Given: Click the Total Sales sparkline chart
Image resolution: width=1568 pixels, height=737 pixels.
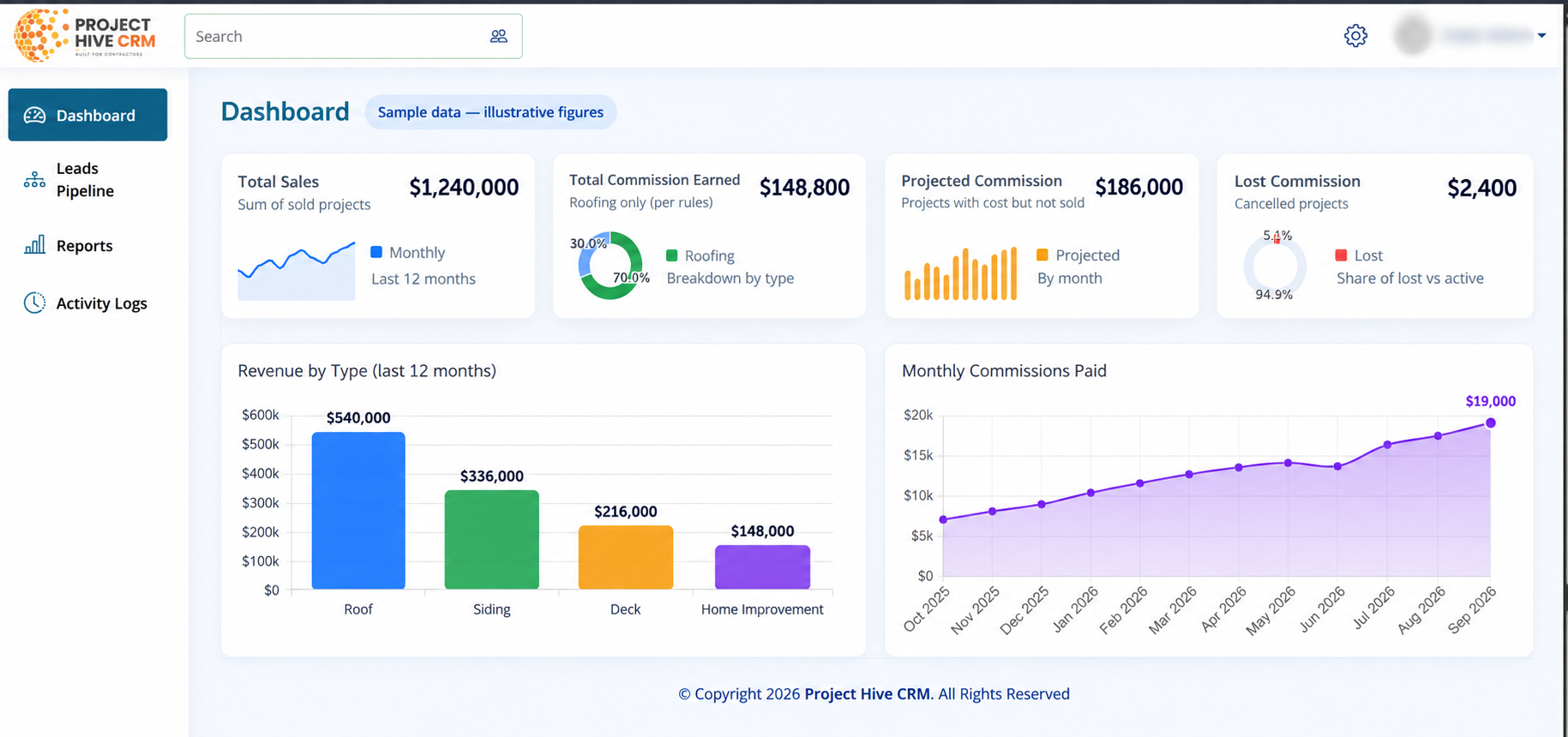Looking at the screenshot, I should click(297, 271).
